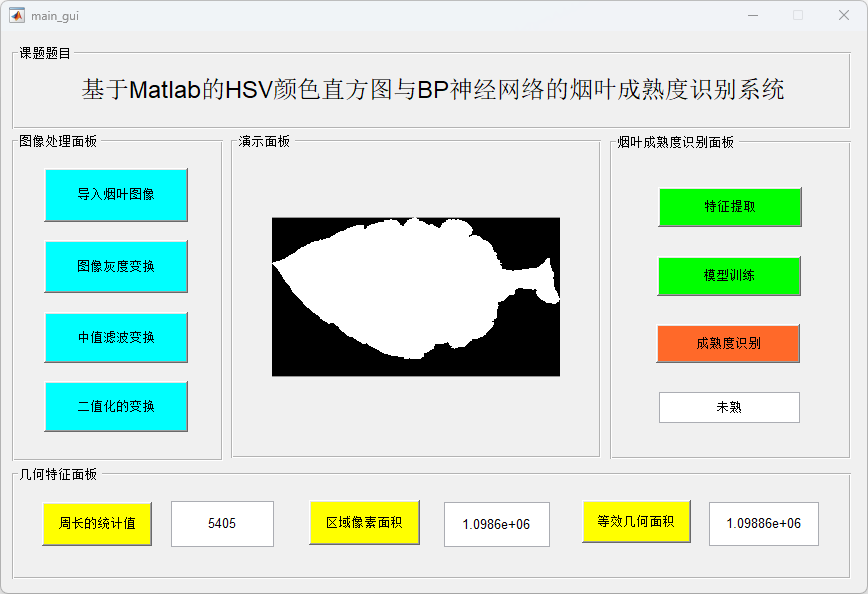
Task: Click the main_gui window title
Action: pyautogui.click(x=55, y=16)
